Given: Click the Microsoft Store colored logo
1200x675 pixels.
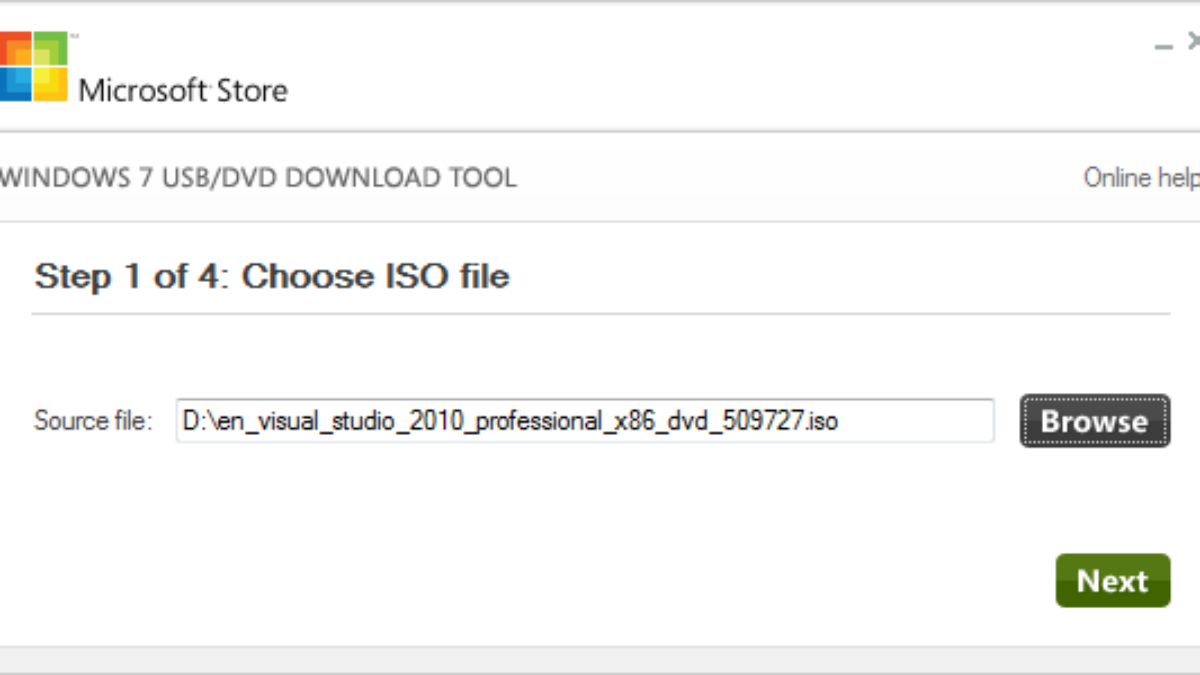Looking at the screenshot, I should pyautogui.click(x=32, y=66).
